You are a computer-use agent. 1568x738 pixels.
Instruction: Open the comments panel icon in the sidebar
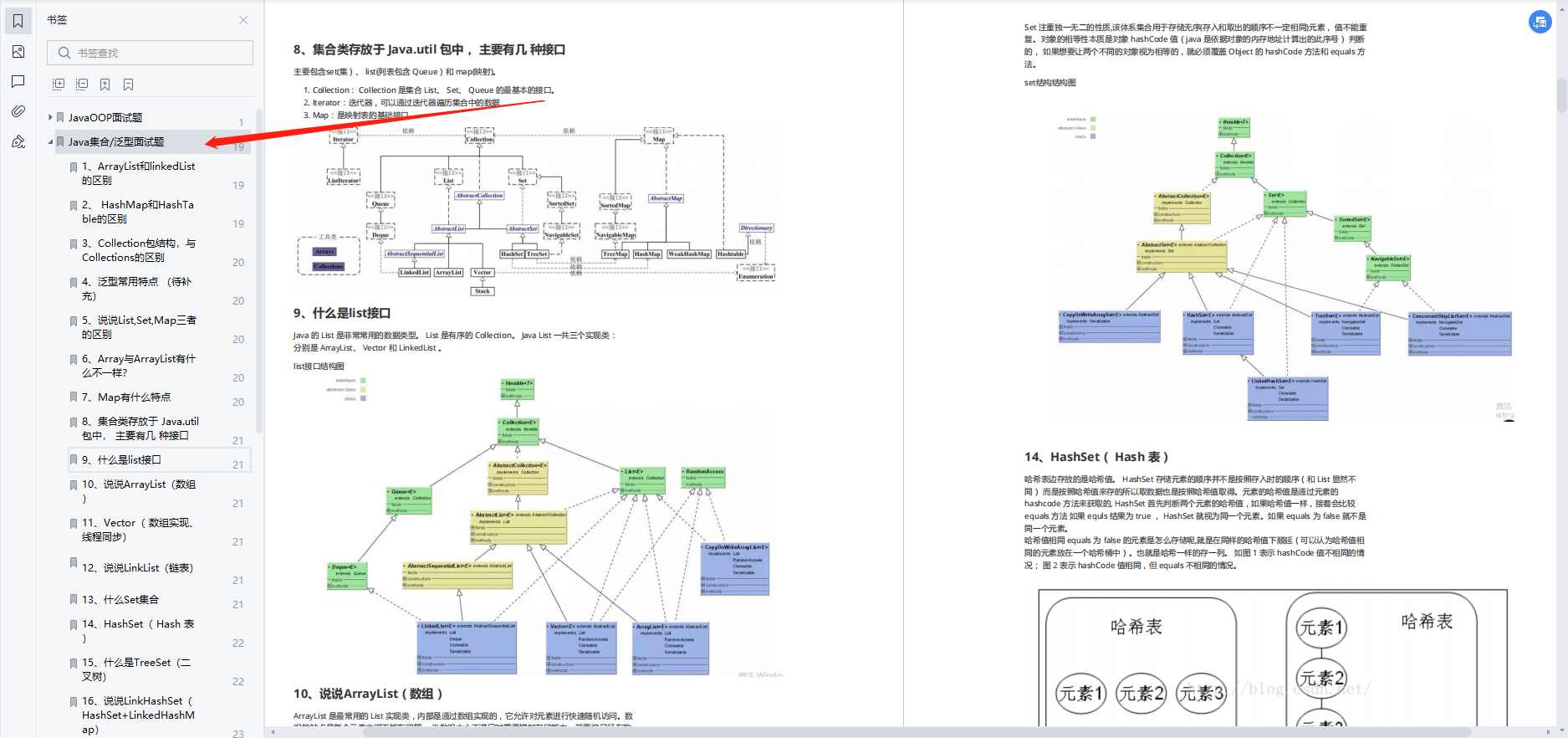(18, 82)
